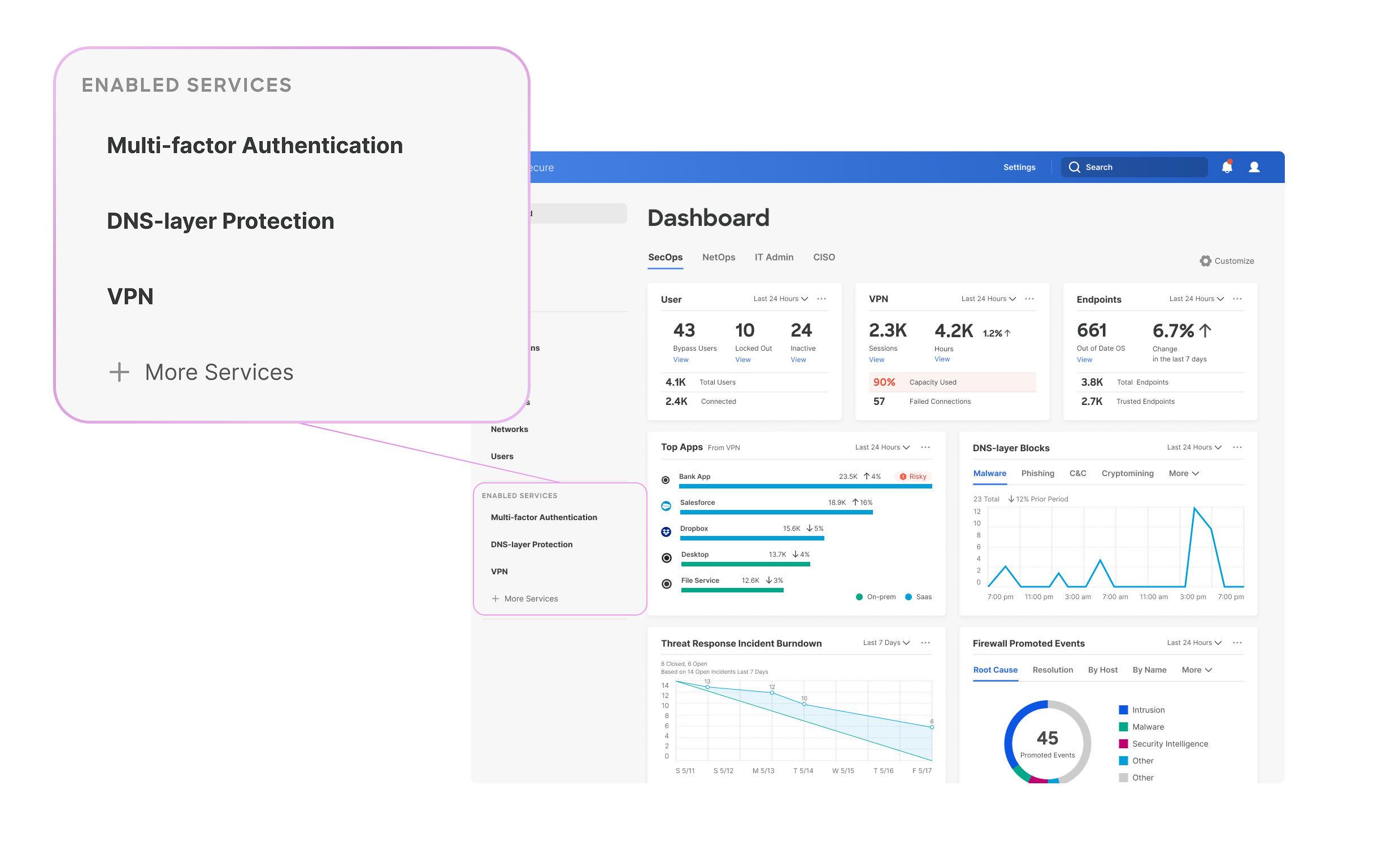Click the Endpoints change up arrow
Viewport: 1395px width, 868px height.
[1206, 332]
